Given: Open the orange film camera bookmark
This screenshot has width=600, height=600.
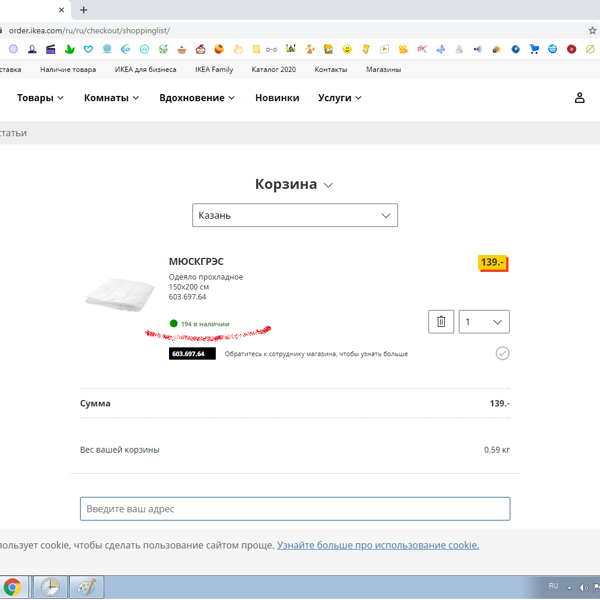Looking at the screenshot, I should [403, 49].
